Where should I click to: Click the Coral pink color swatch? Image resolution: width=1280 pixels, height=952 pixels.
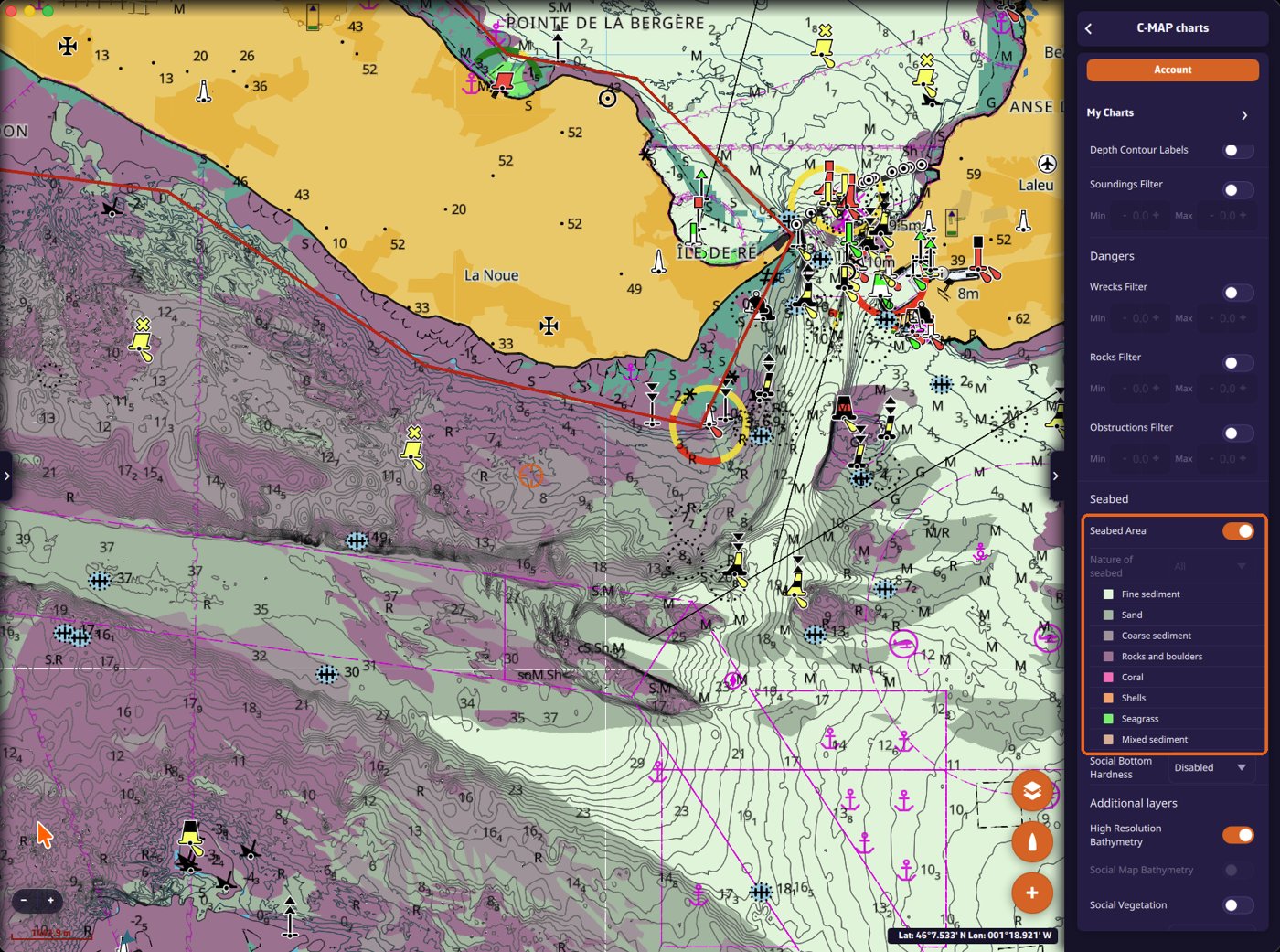(1108, 678)
